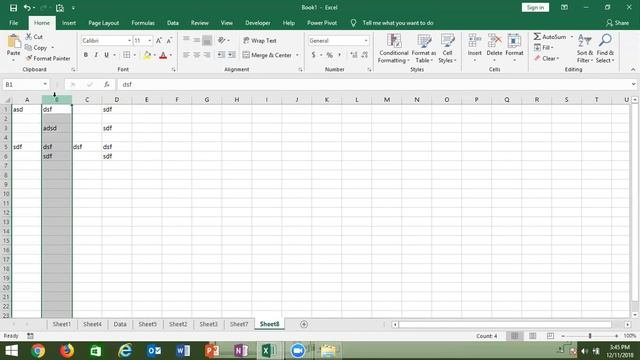The height and width of the screenshot is (360, 640).
Task: Open the General number format dropdown
Action: click(366, 41)
